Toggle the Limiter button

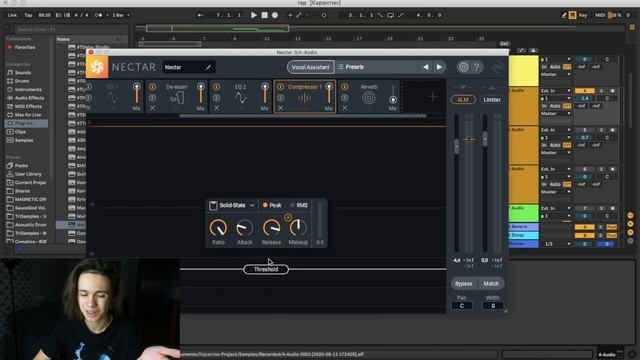tap(492, 100)
